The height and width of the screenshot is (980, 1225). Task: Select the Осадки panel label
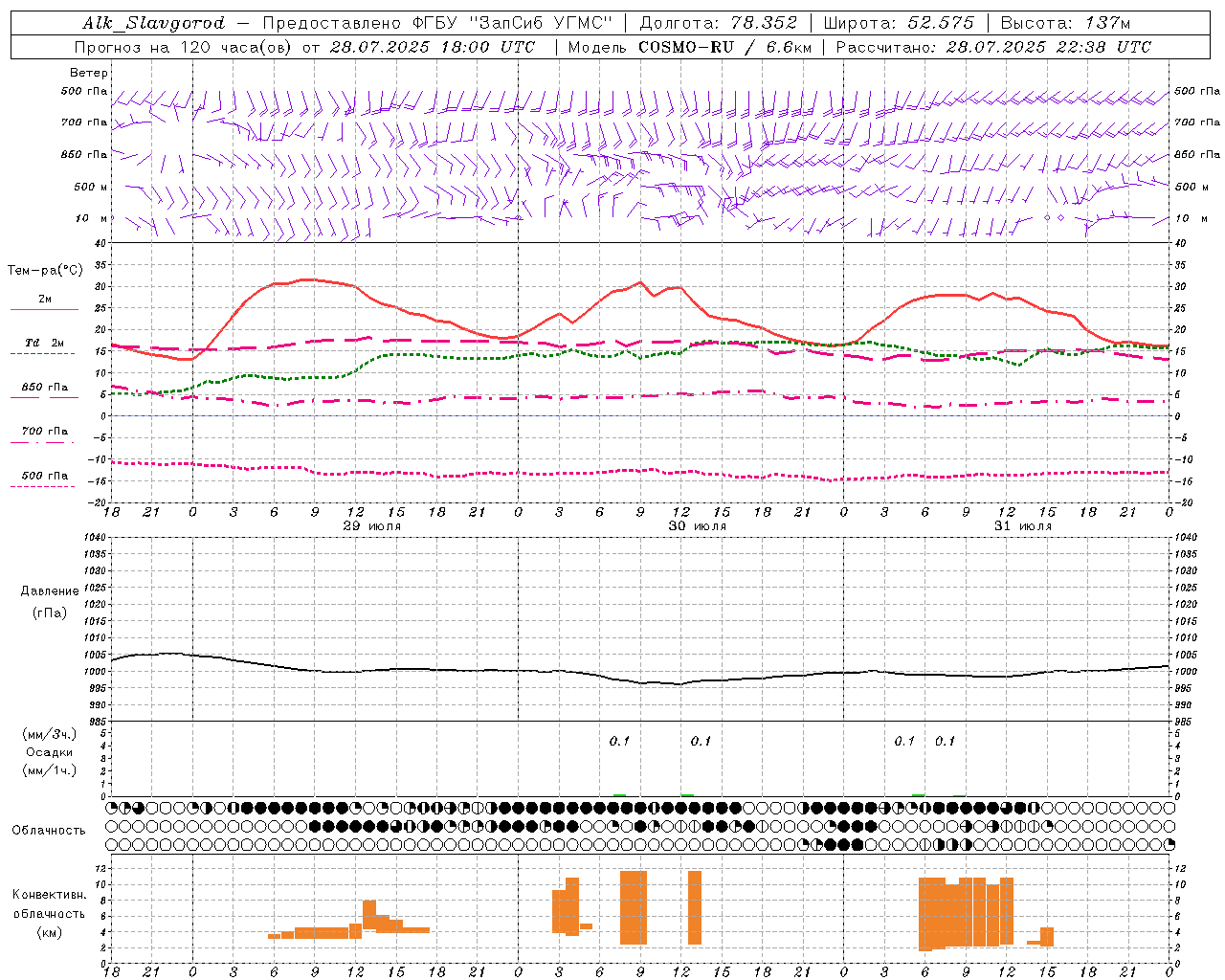point(50,752)
